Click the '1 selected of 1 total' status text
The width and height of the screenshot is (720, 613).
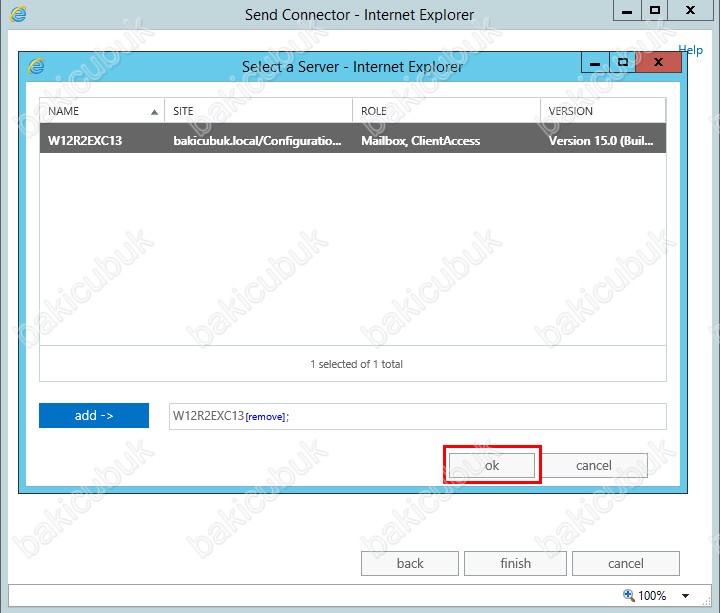click(356, 364)
